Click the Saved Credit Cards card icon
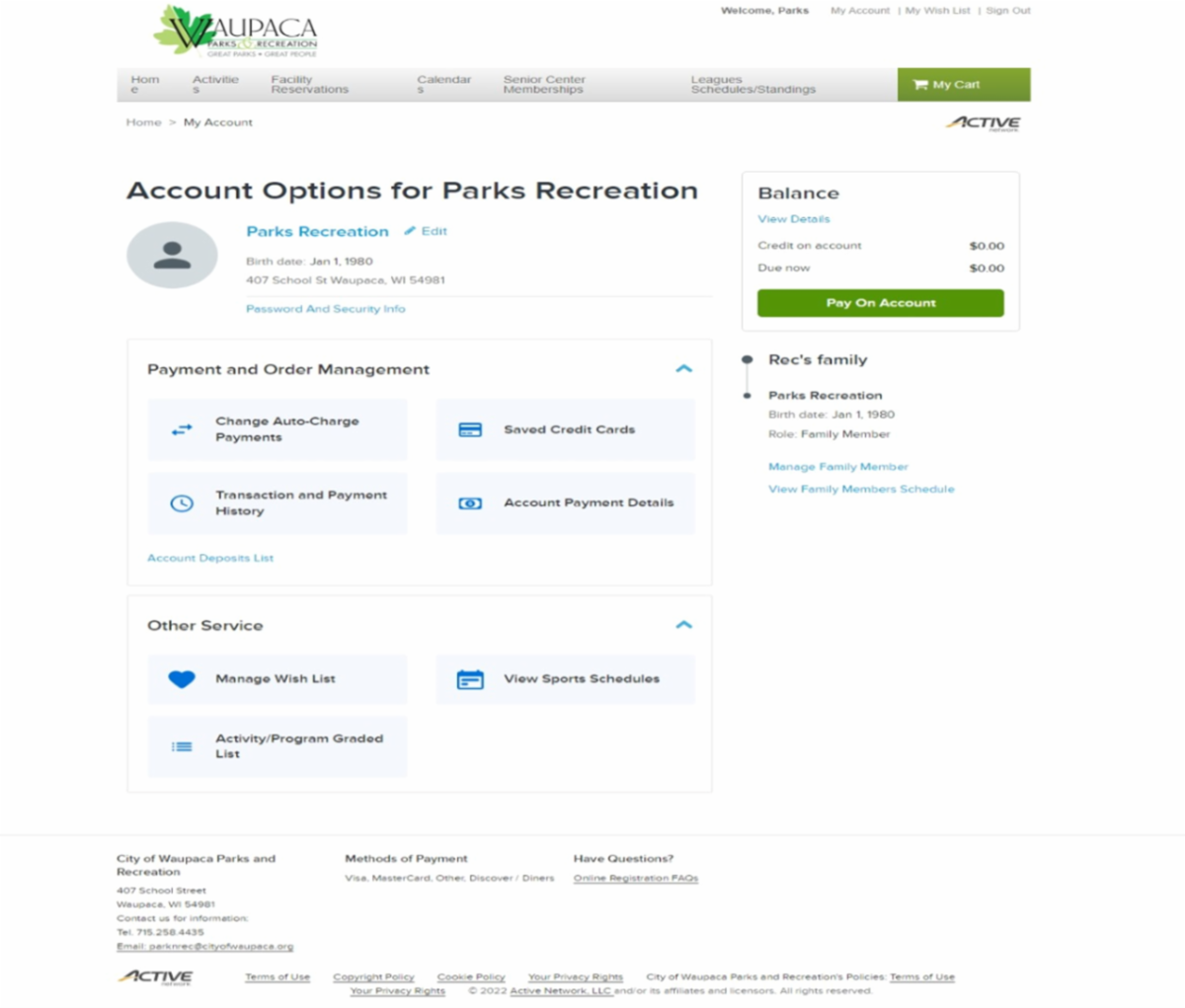This screenshot has height=1008, width=1185. (x=470, y=429)
